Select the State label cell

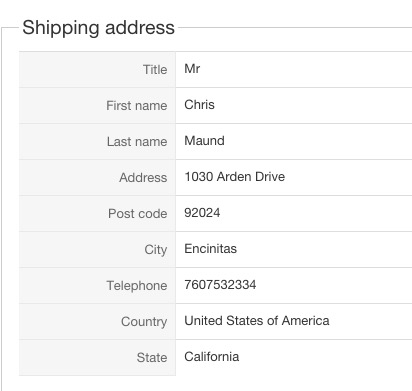(x=97, y=357)
